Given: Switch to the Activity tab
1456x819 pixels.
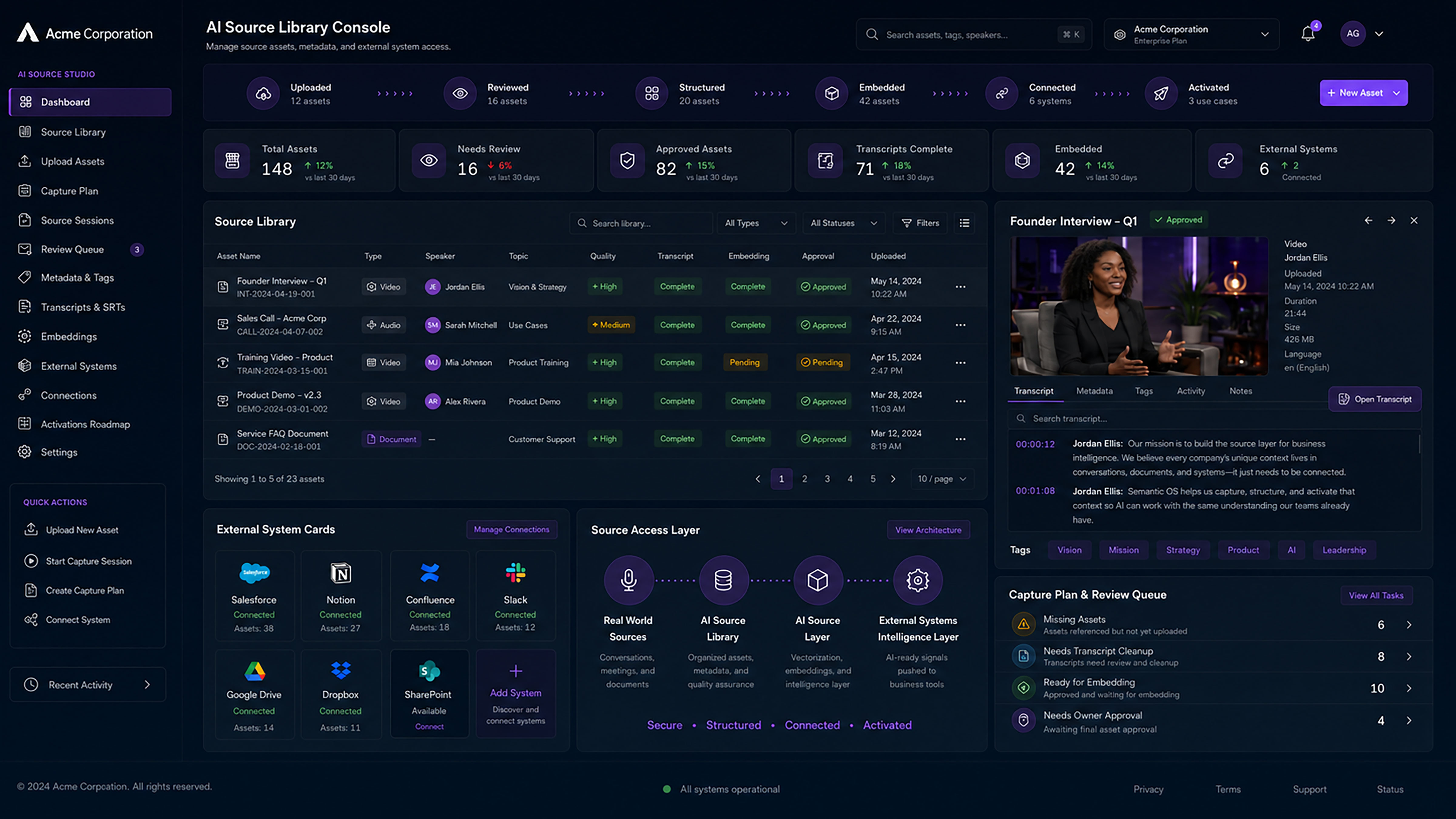Looking at the screenshot, I should click(1190, 391).
